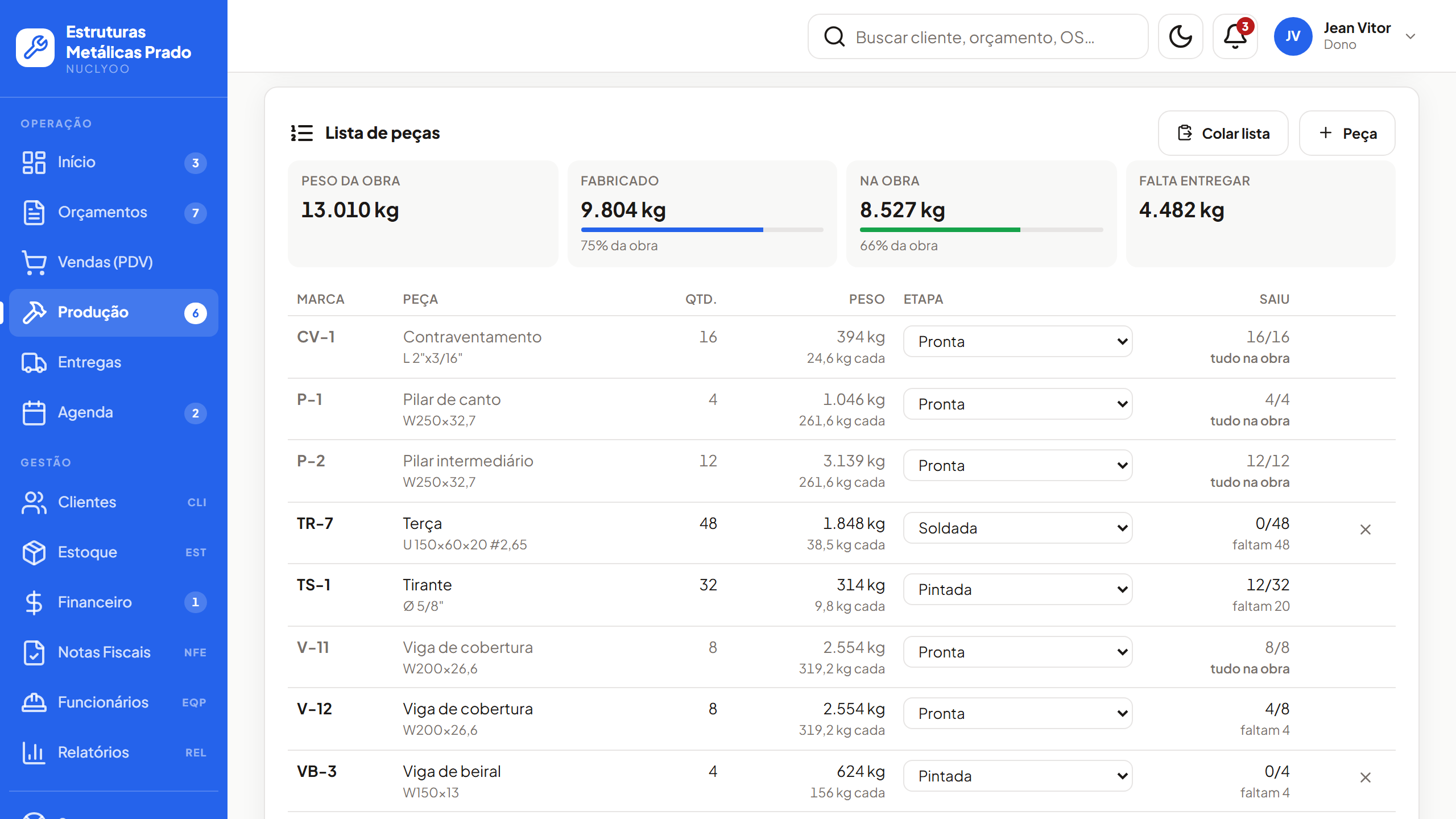Open etapa dropdown for V-11 Viga de cobertura
This screenshot has width=1456, height=819.
(1017, 652)
